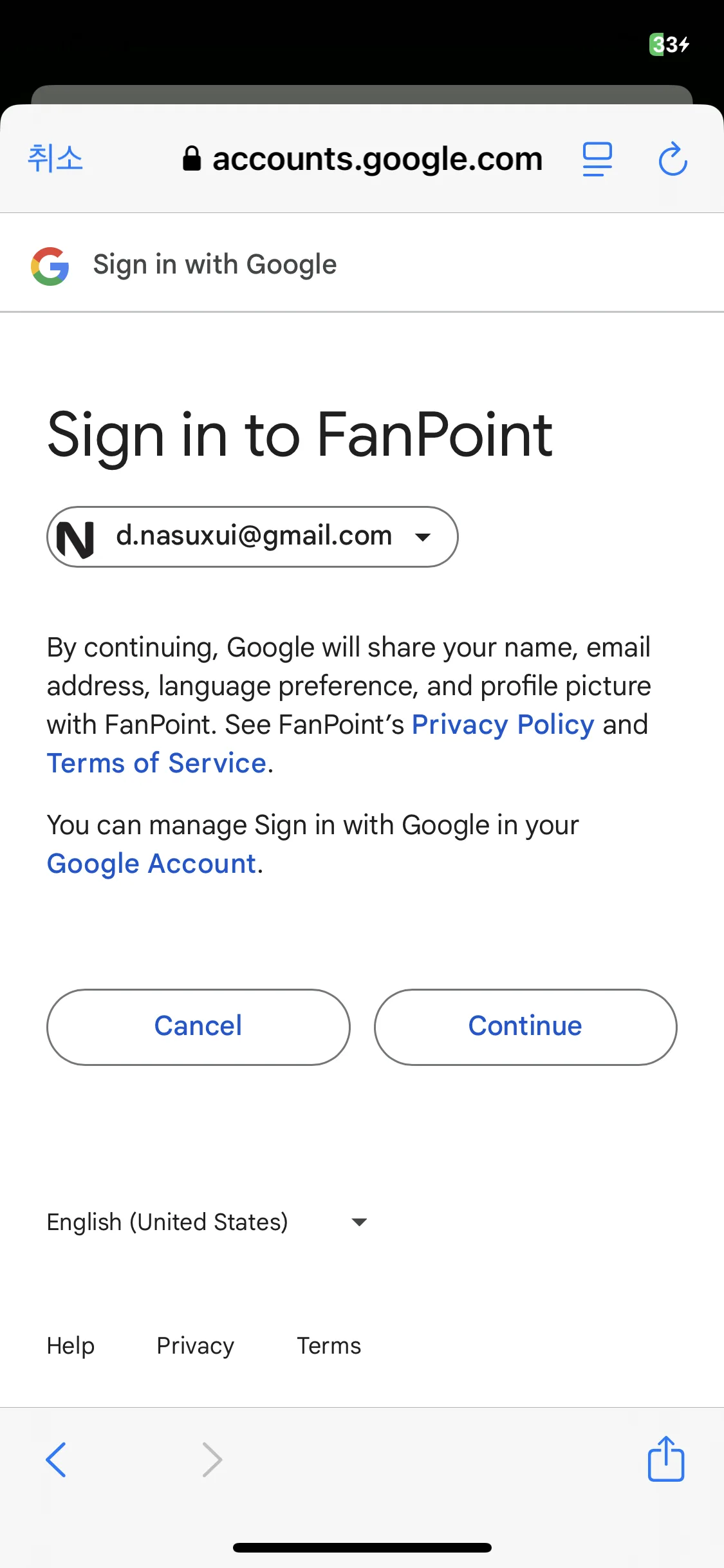Open the share sheet icon
This screenshot has height=1568, width=724.
click(x=666, y=1458)
